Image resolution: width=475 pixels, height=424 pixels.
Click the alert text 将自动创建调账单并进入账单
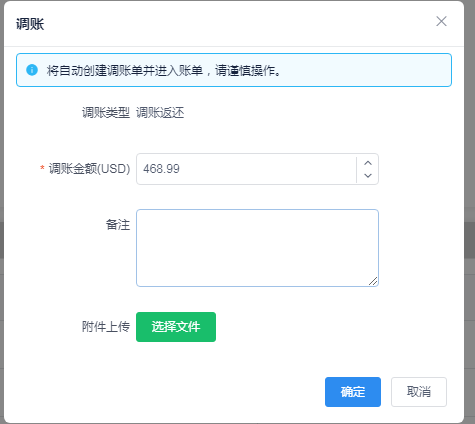point(125,70)
